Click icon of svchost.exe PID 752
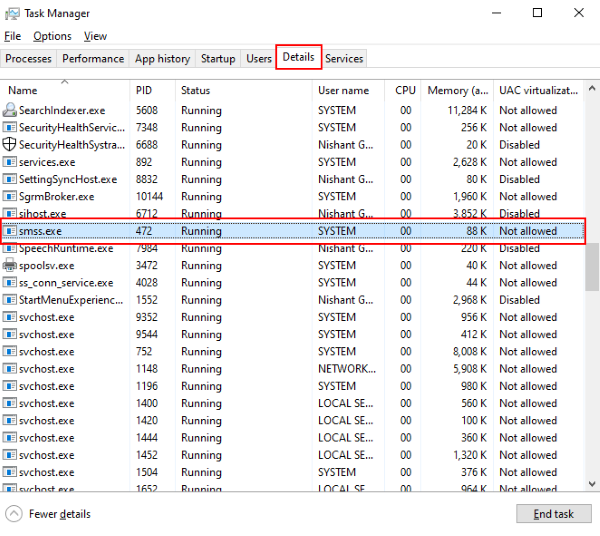 coord(10,351)
